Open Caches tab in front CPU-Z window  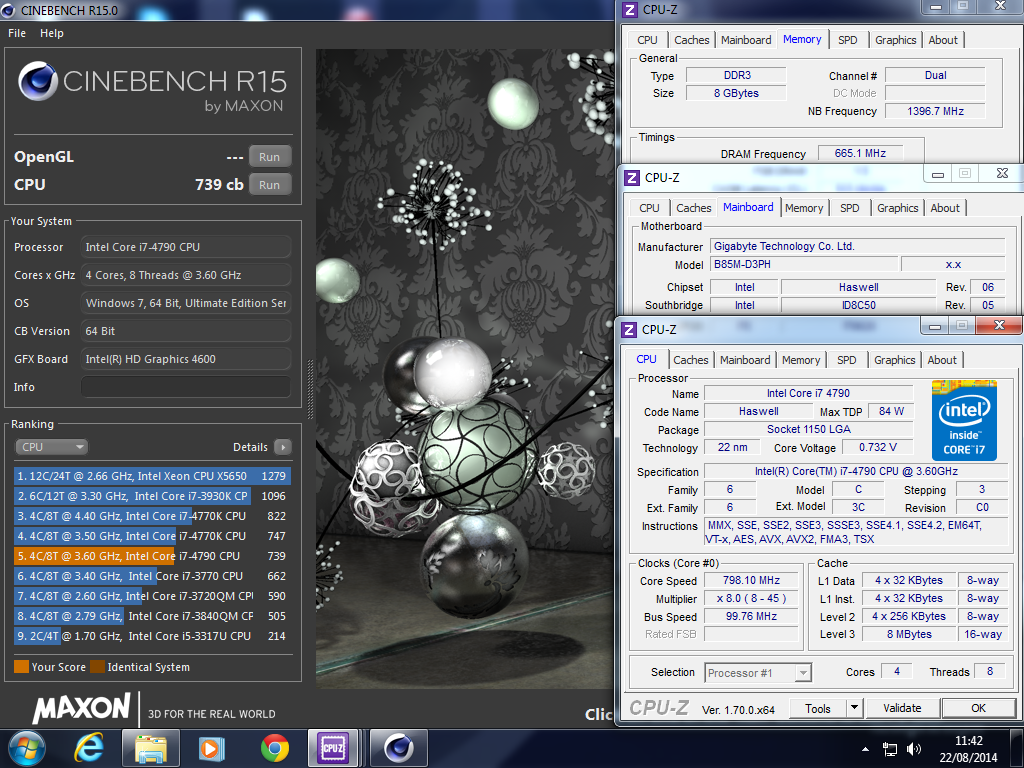pos(690,360)
